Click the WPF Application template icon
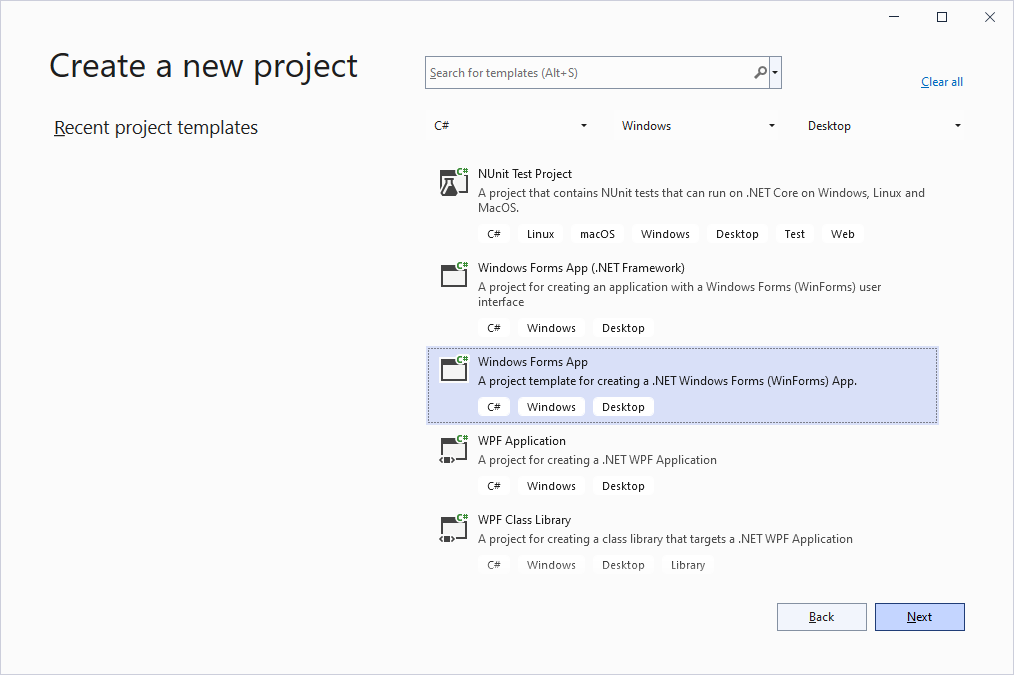The image size is (1014, 675). 455,448
